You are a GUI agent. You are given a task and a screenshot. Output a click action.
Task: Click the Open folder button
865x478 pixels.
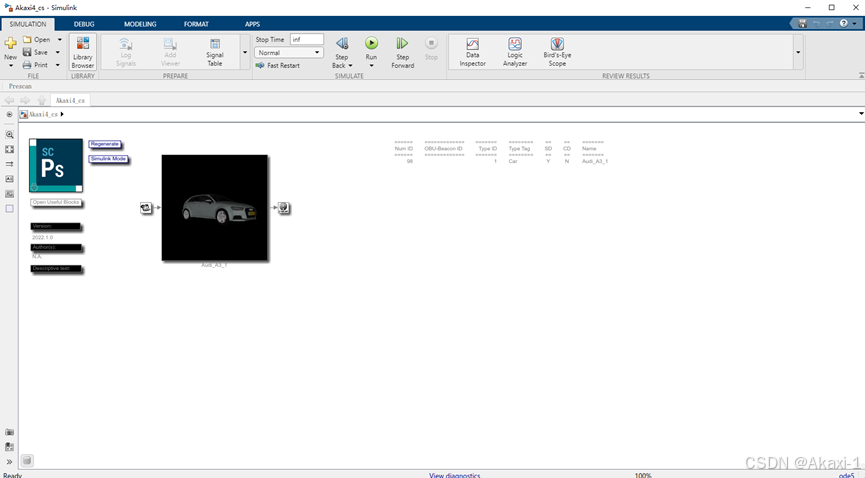[x=36, y=40]
